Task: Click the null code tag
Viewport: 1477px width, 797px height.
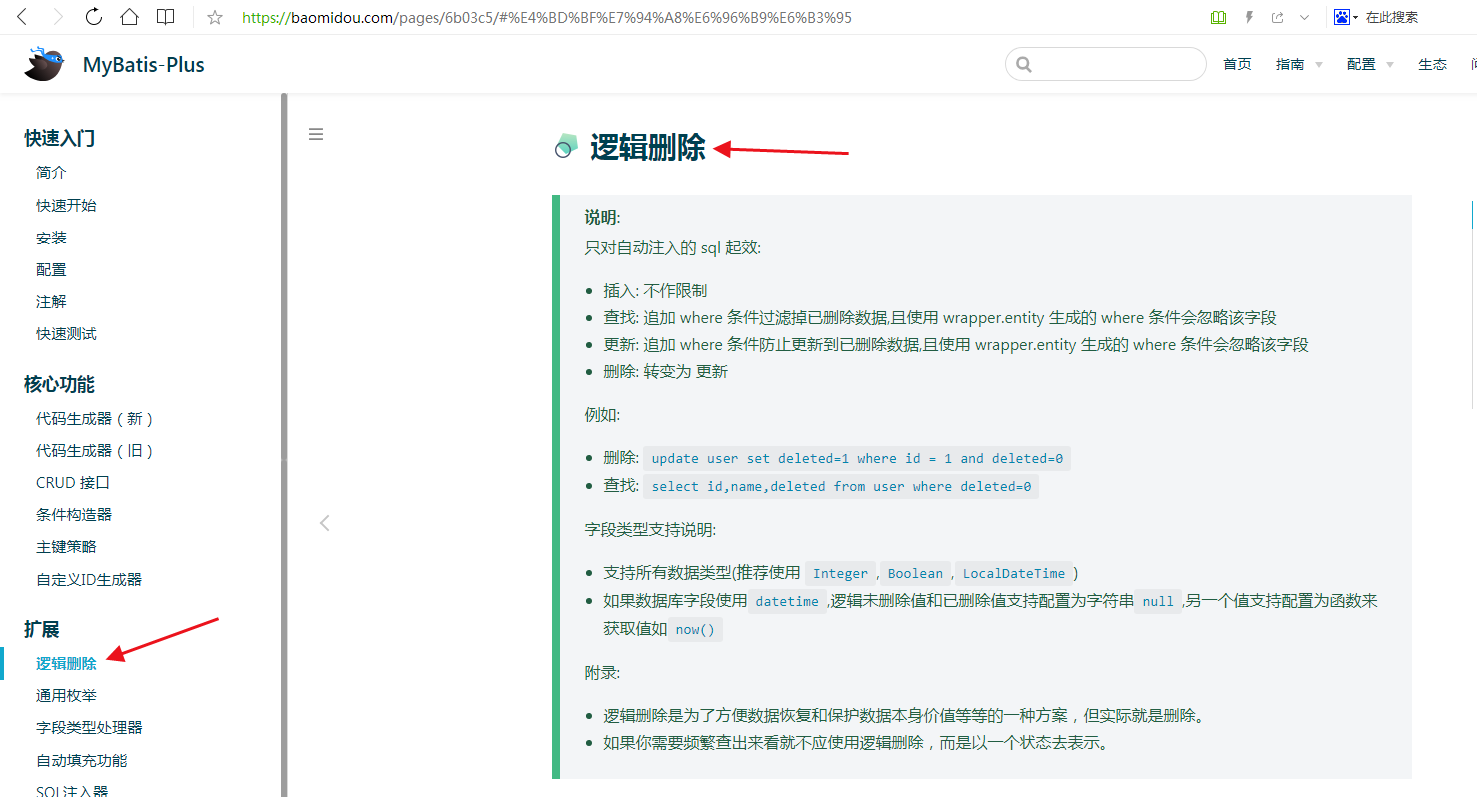Action: click(x=1158, y=602)
